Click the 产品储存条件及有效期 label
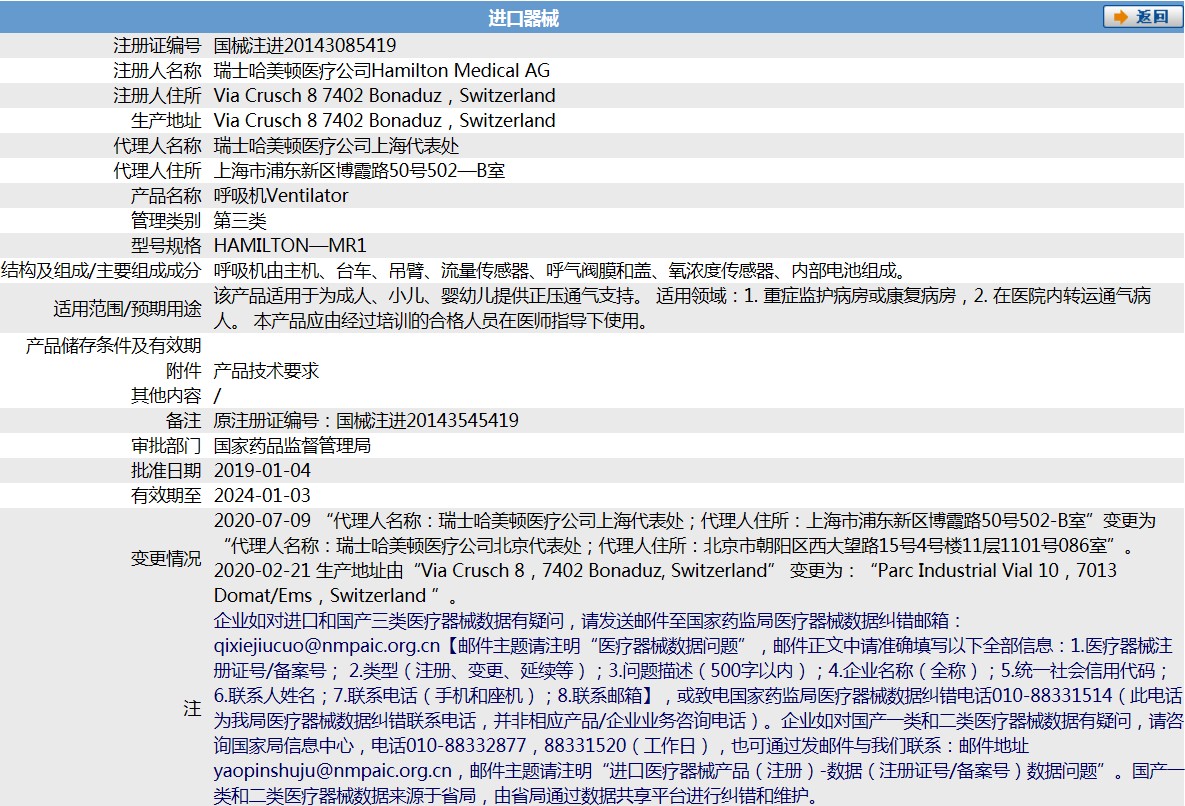This screenshot has height=806, width=1185. 113,345
